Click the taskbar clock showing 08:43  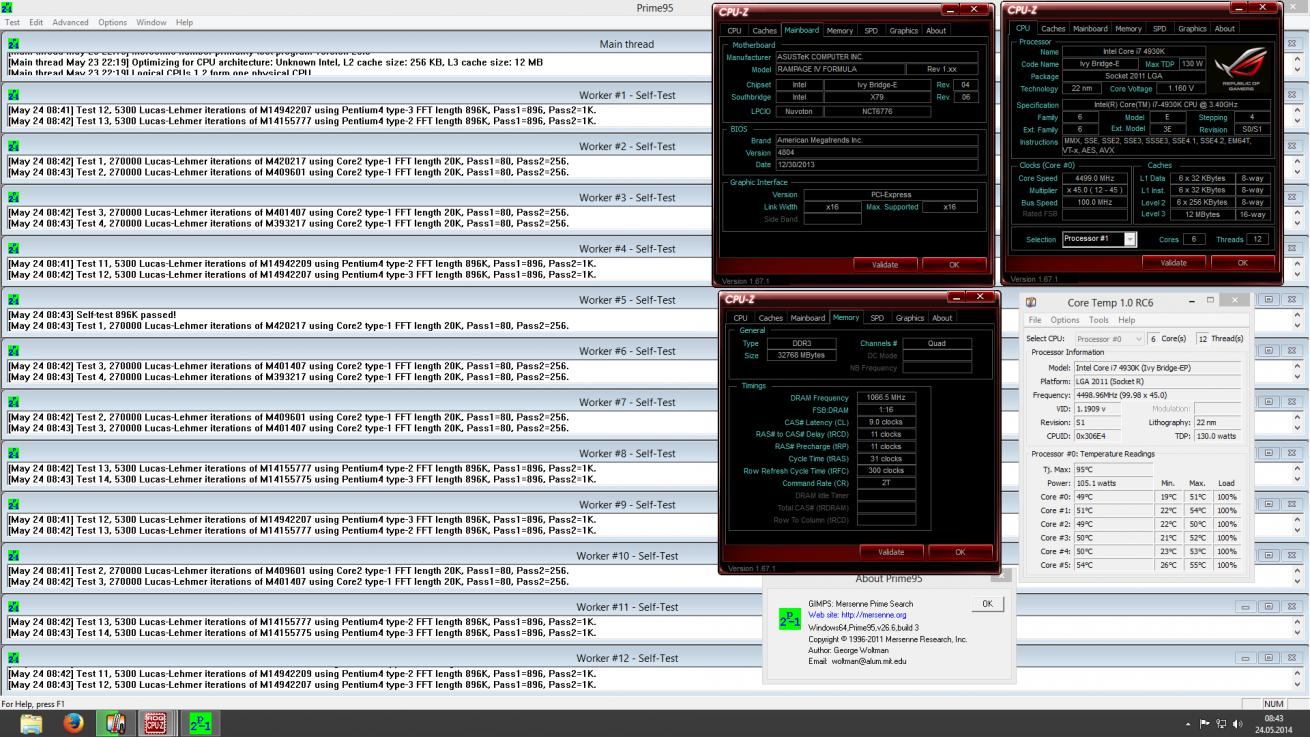click(1273, 718)
